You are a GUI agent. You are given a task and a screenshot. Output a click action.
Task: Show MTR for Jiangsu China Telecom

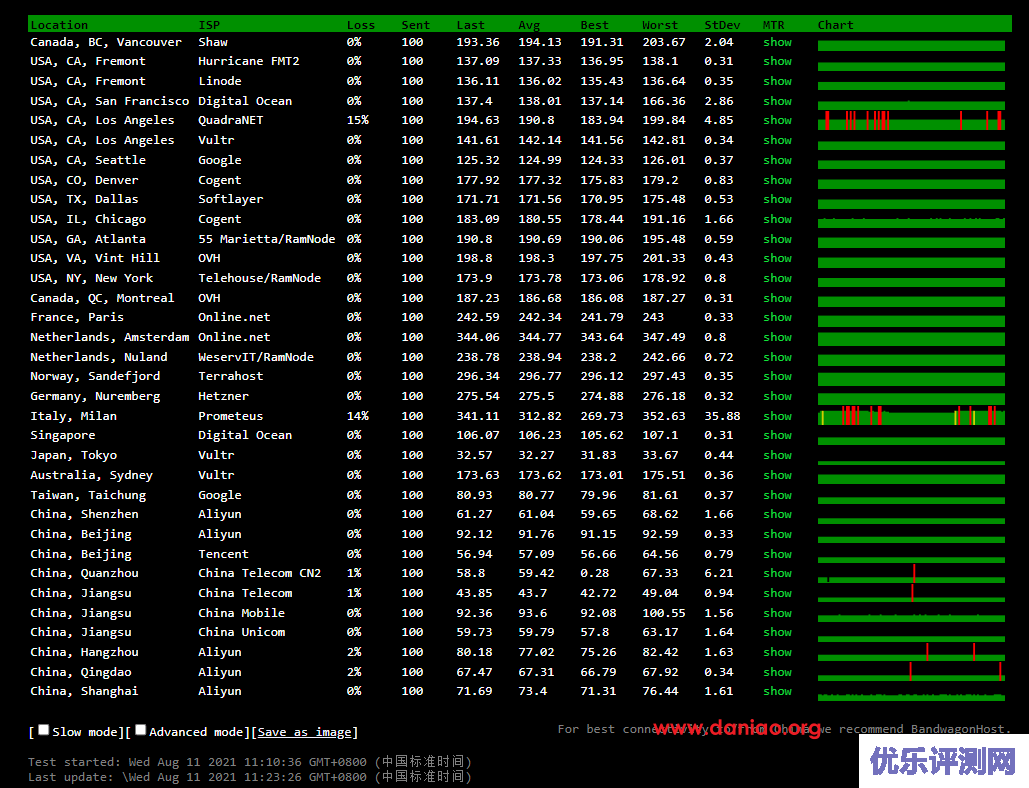pyautogui.click(x=778, y=593)
